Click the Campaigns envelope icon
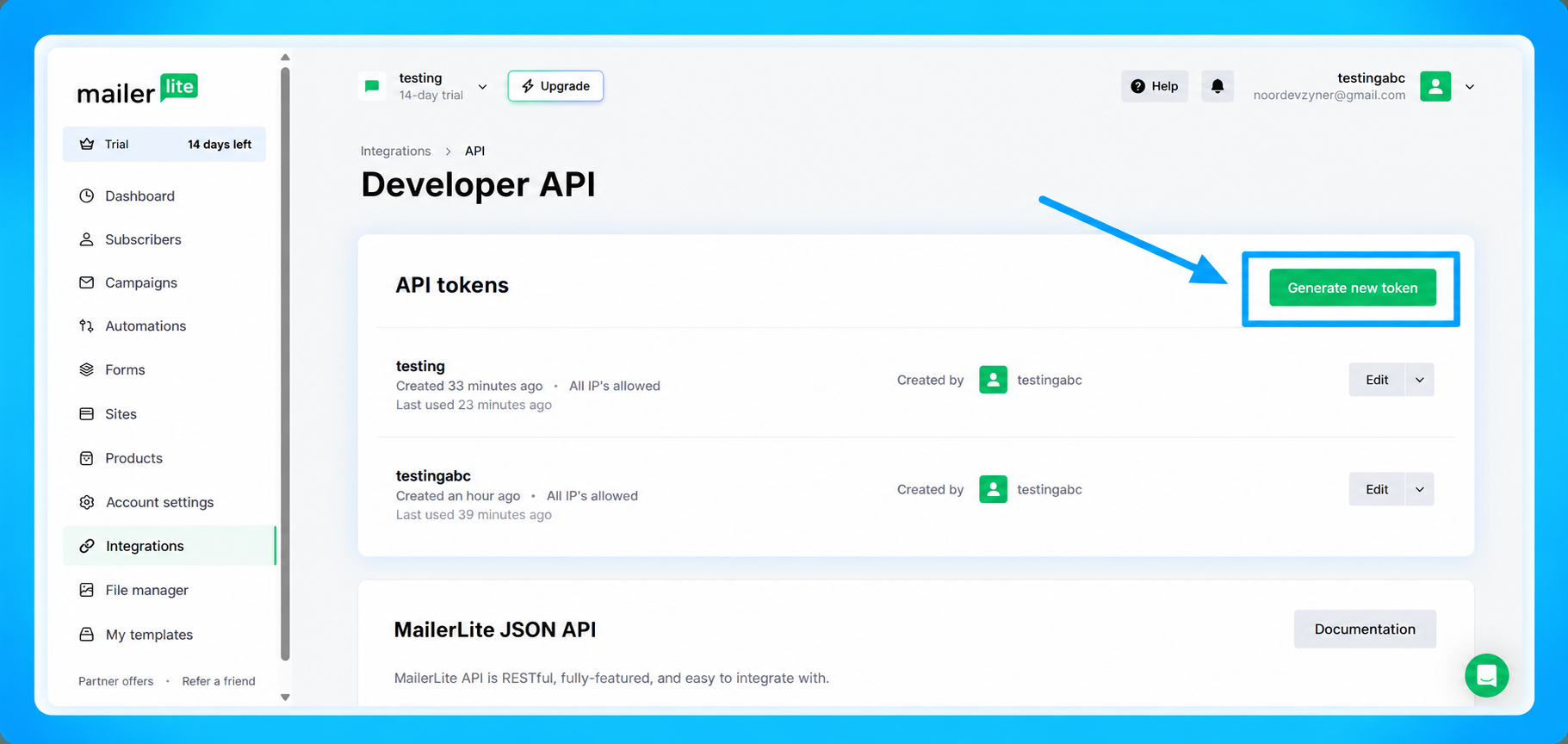This screenshot has height=744, width=1568. 86,282
